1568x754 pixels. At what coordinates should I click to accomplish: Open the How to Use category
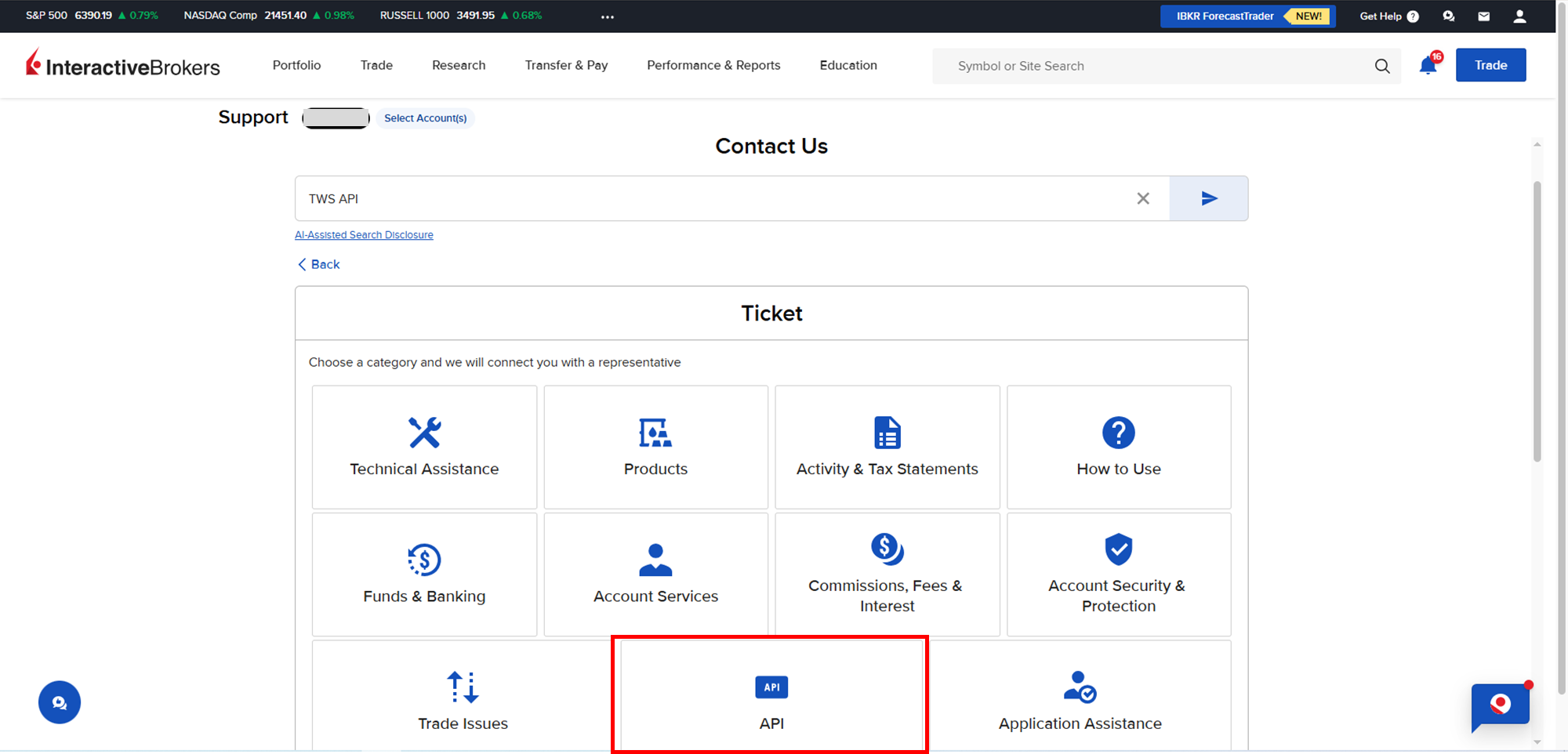pos(1118,447)
